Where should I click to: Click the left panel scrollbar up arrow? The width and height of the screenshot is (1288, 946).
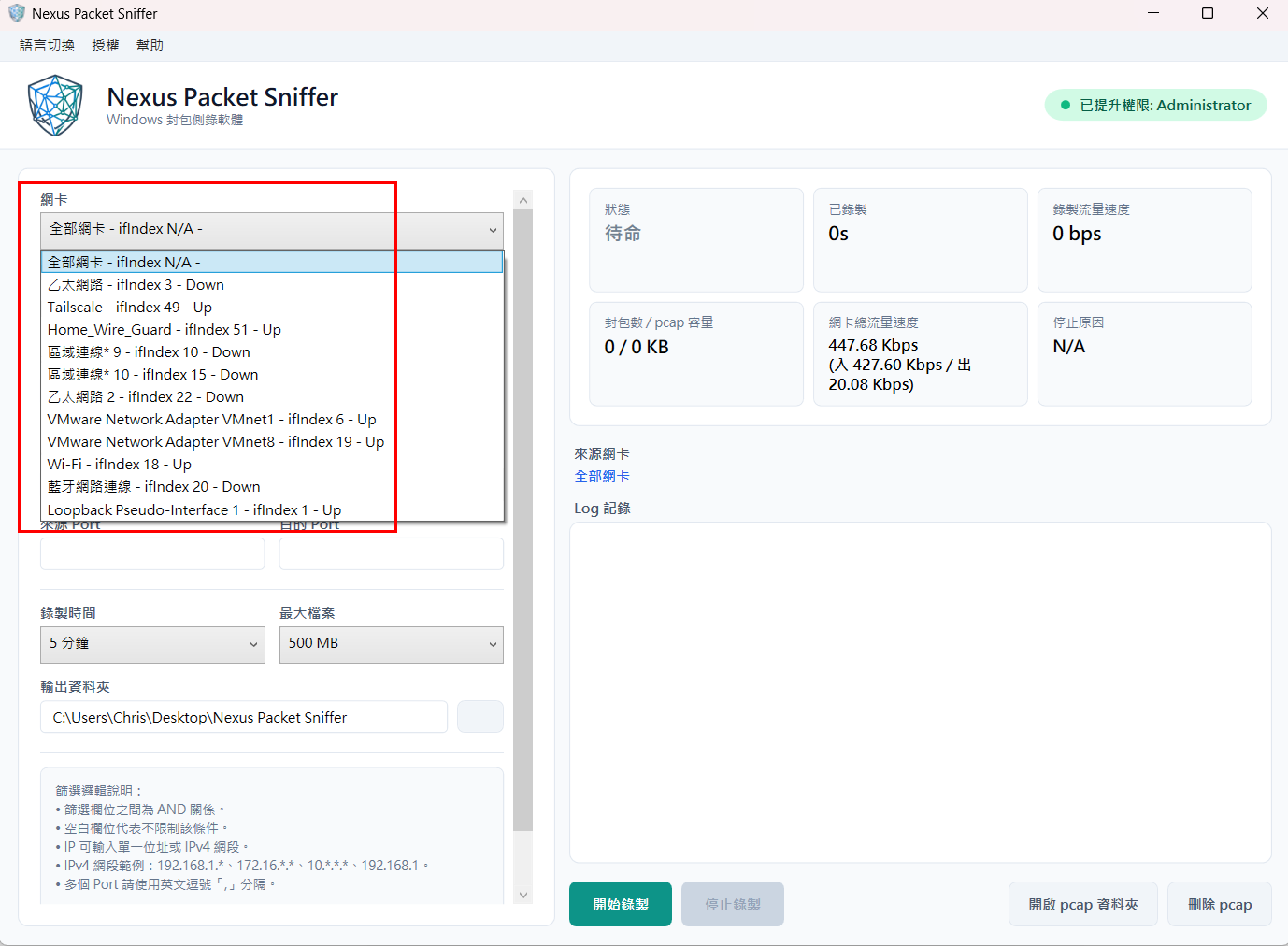[523, 200]
